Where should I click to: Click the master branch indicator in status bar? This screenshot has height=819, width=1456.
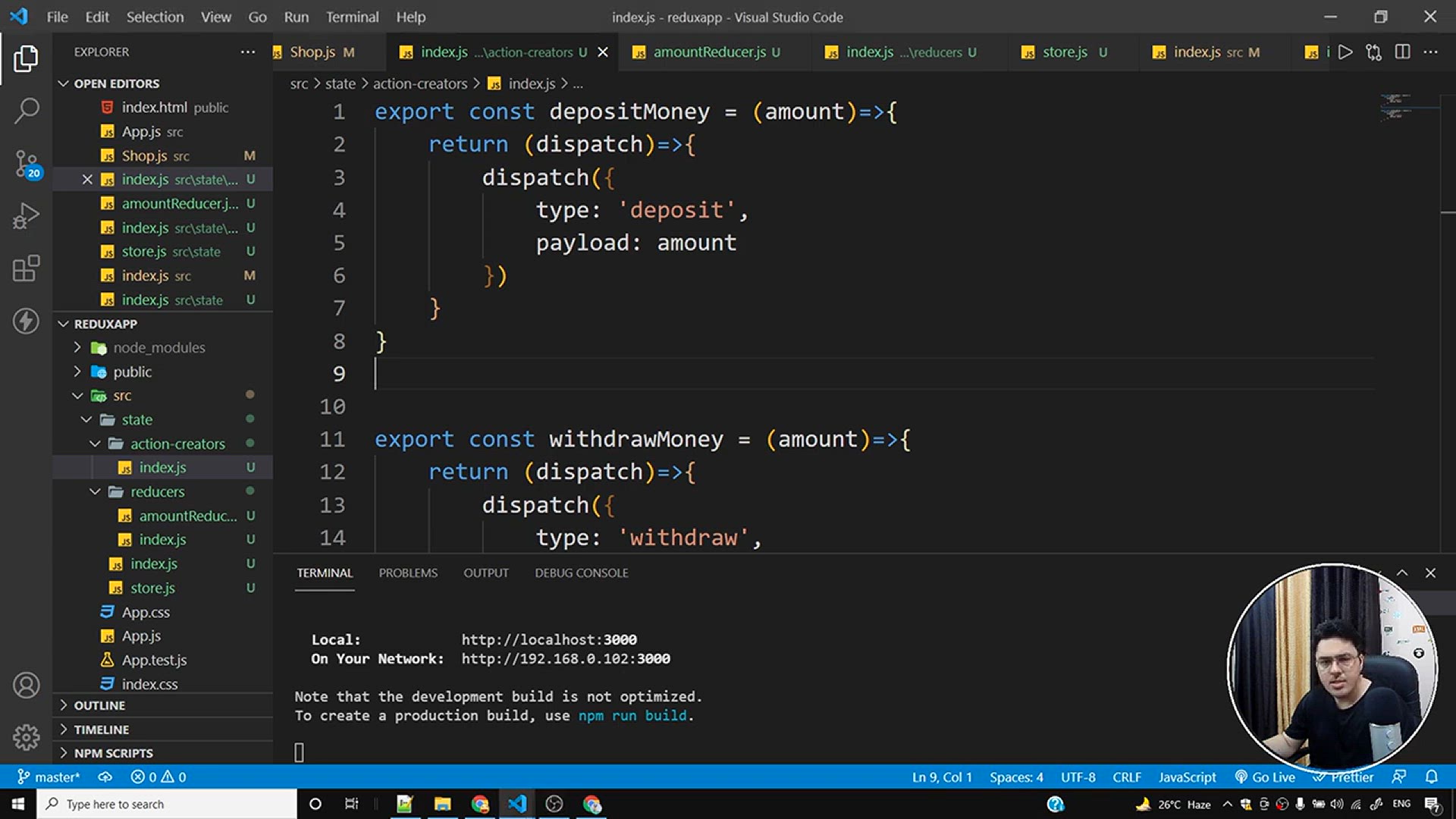click(49, 777)
